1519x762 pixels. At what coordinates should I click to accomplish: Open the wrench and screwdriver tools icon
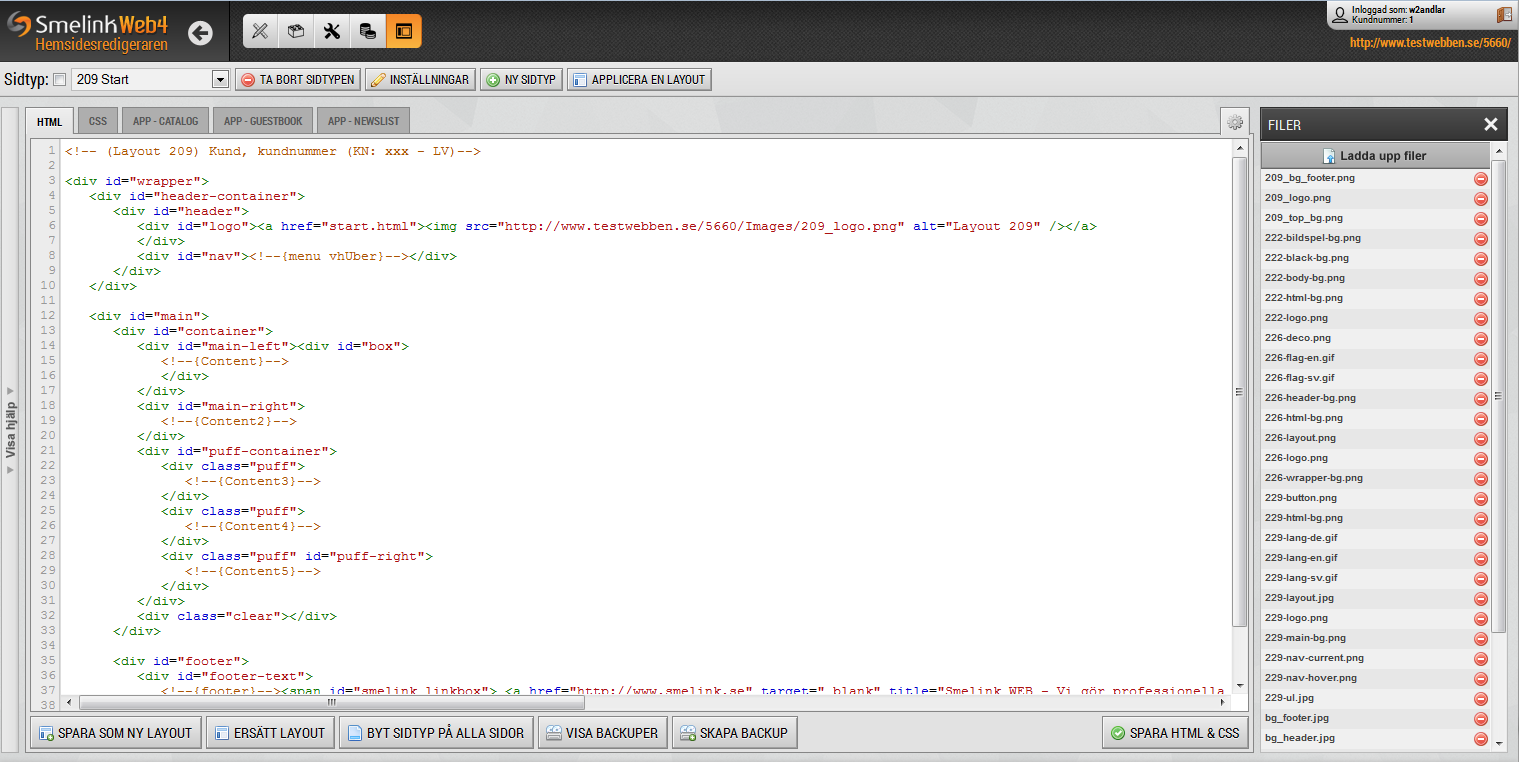point(332,31)
